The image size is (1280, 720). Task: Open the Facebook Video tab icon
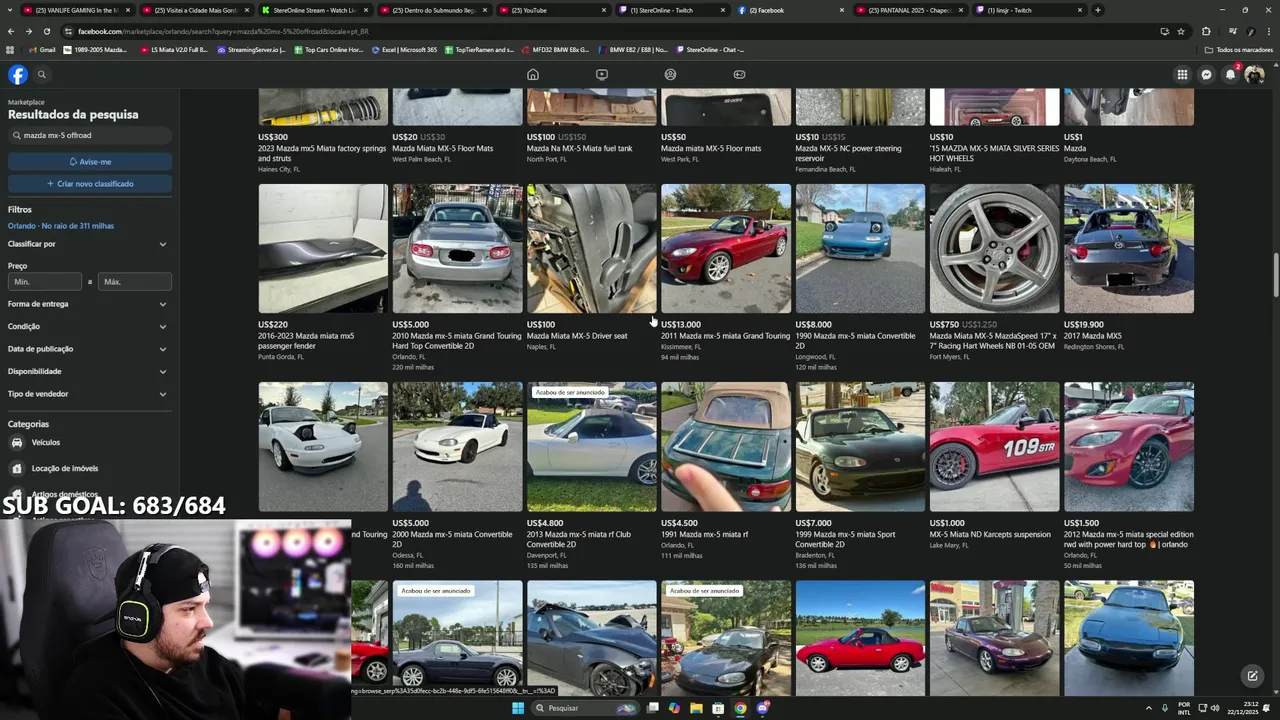point(602,74)
